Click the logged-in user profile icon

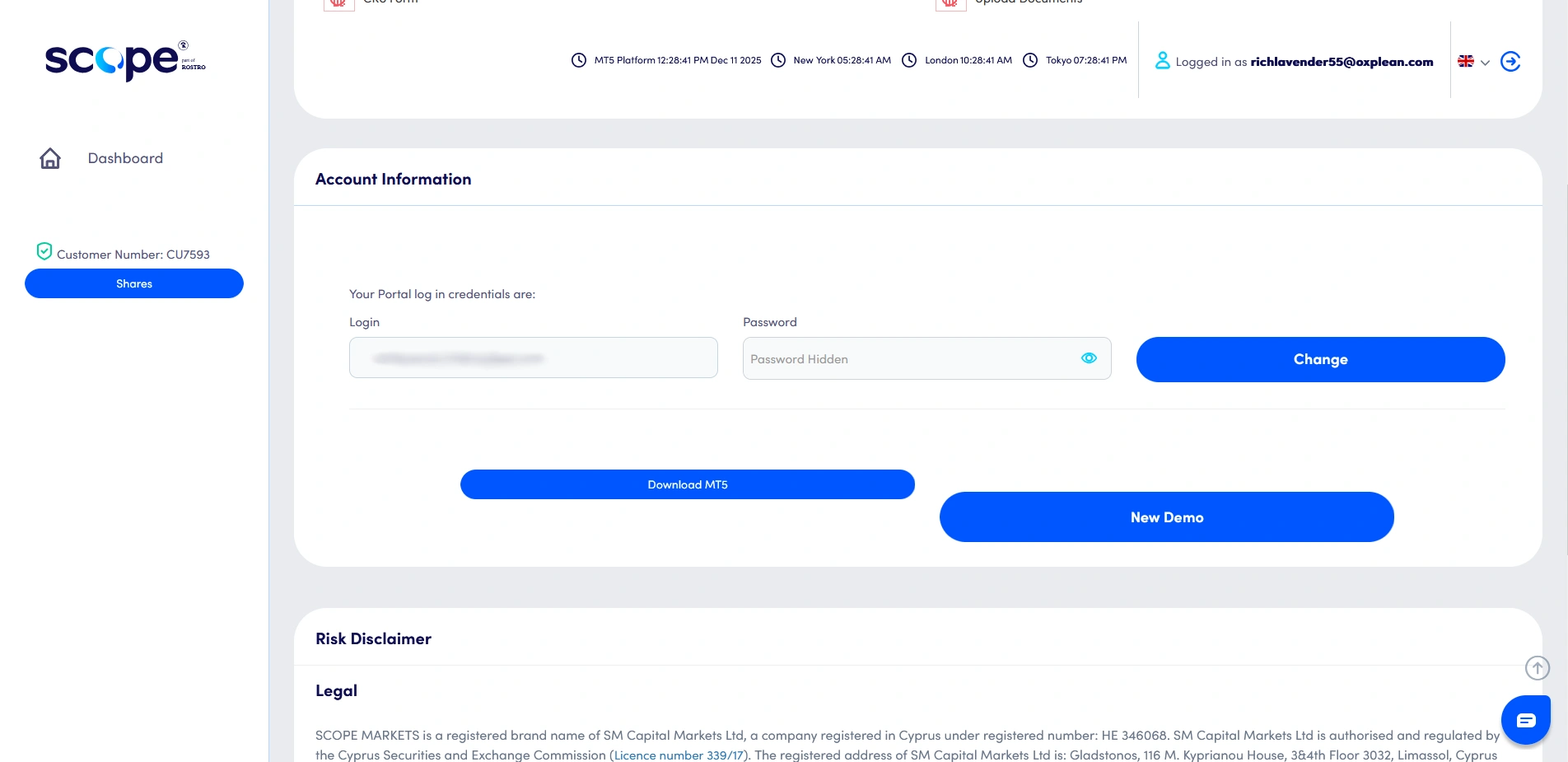coord(1162,60)
